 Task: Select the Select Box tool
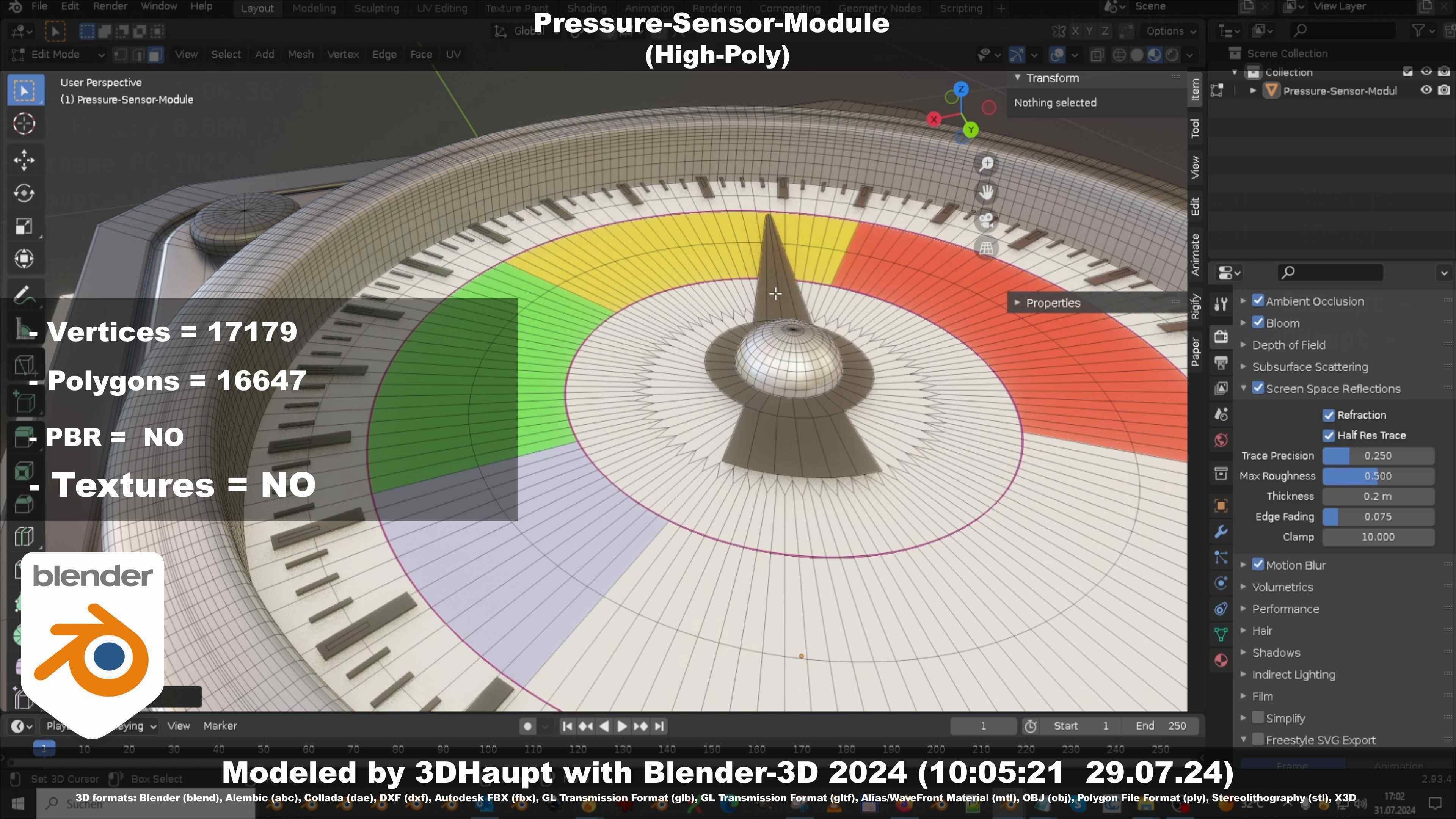pos(25,91)
